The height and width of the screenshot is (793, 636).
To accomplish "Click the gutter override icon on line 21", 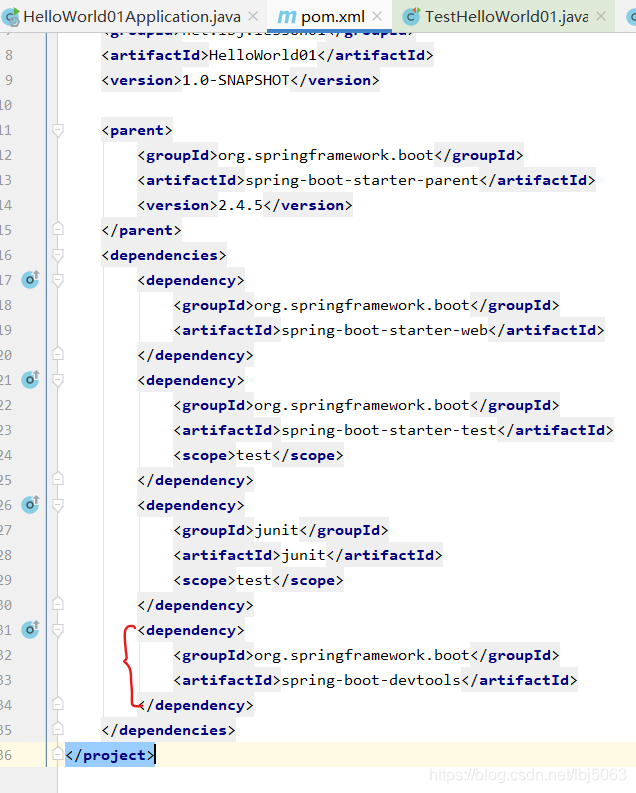I will coord(30,379).
